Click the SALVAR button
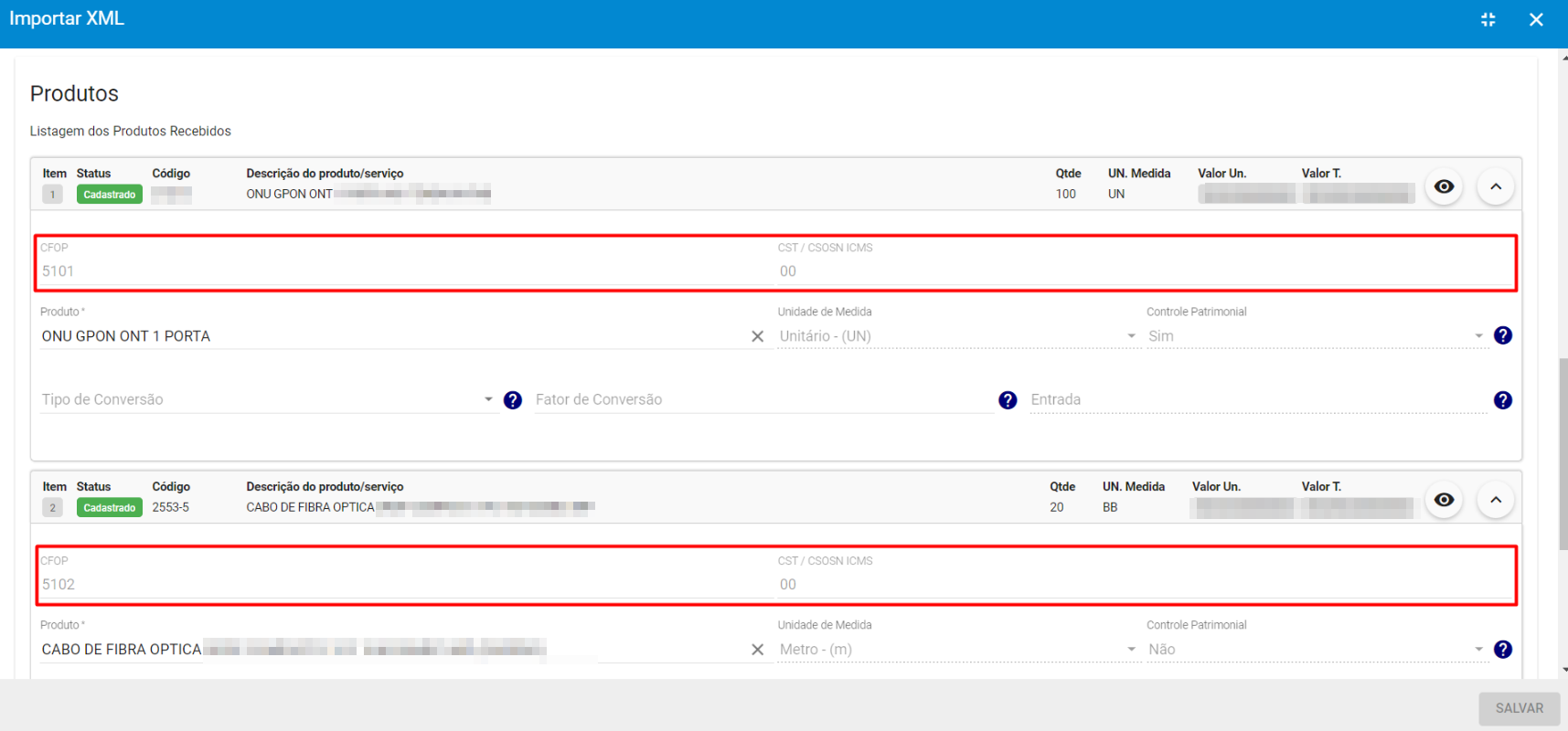 click(1519, 708)
